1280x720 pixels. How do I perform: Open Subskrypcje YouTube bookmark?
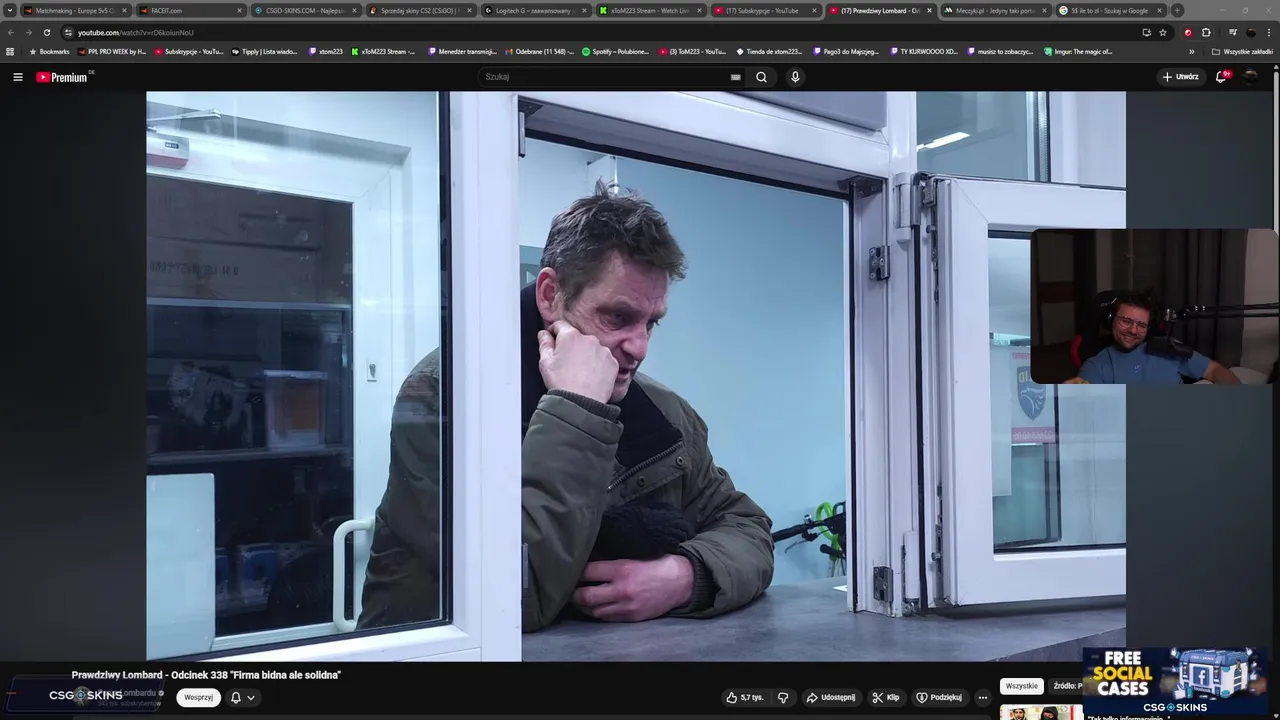tap(189, 51)
